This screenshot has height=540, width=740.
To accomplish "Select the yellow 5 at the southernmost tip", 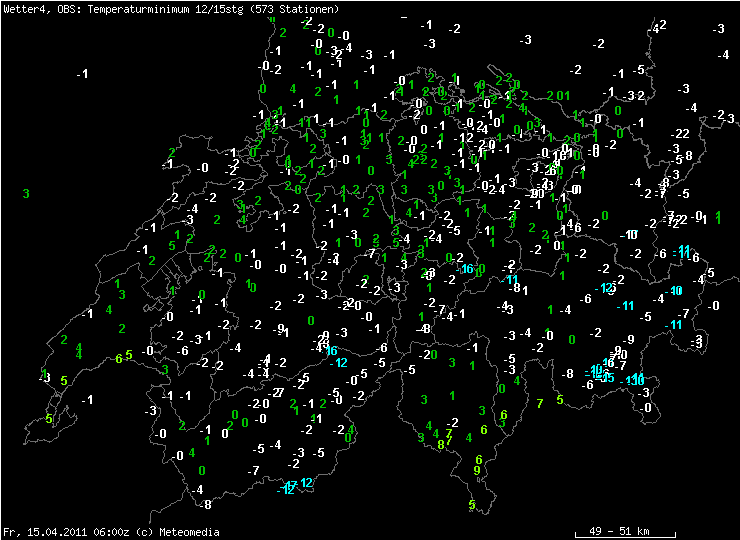I will (471, 505).
